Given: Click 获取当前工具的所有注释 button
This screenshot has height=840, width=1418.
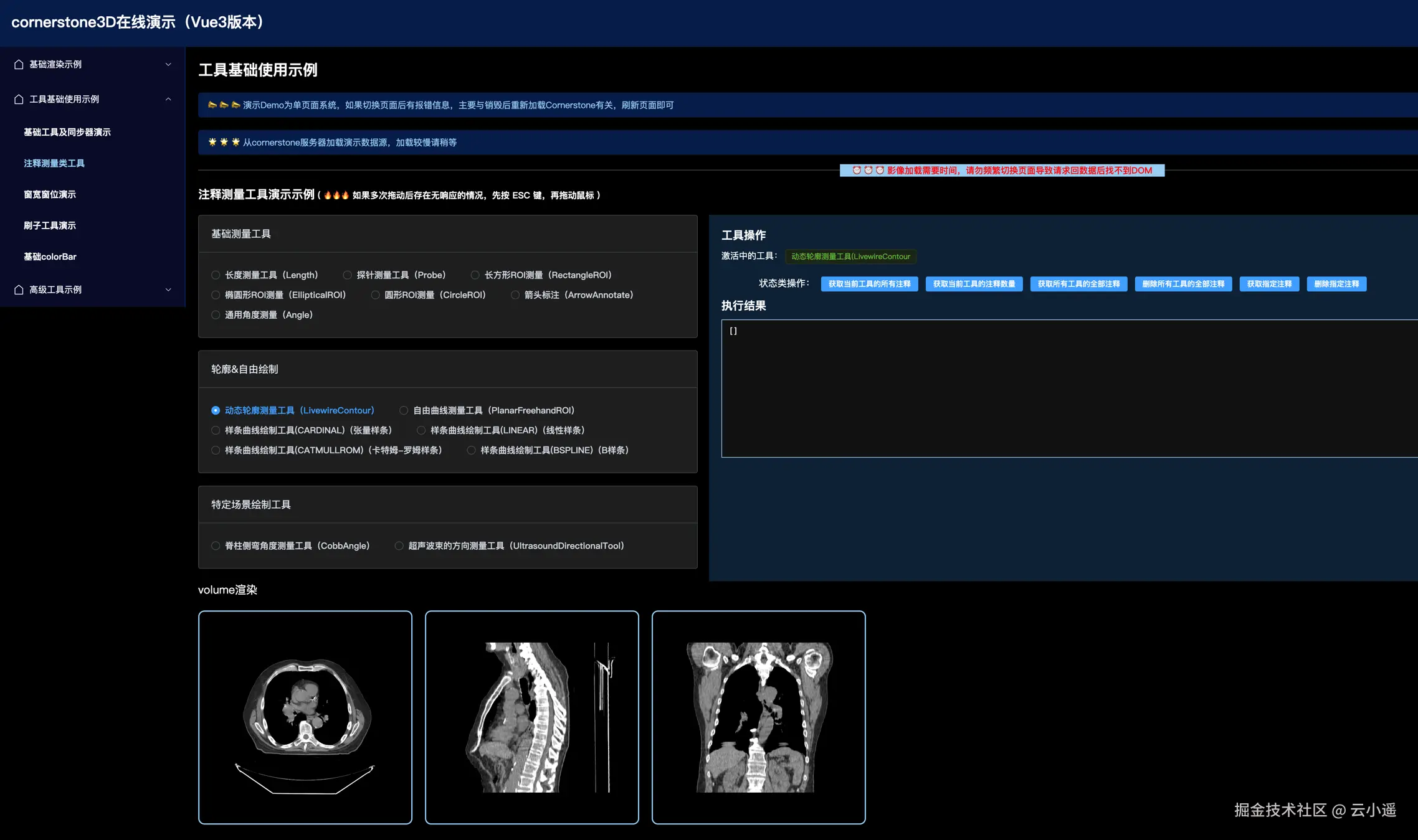Looking at the screenshot, I should pyautogui.click(x=869, y=284).
